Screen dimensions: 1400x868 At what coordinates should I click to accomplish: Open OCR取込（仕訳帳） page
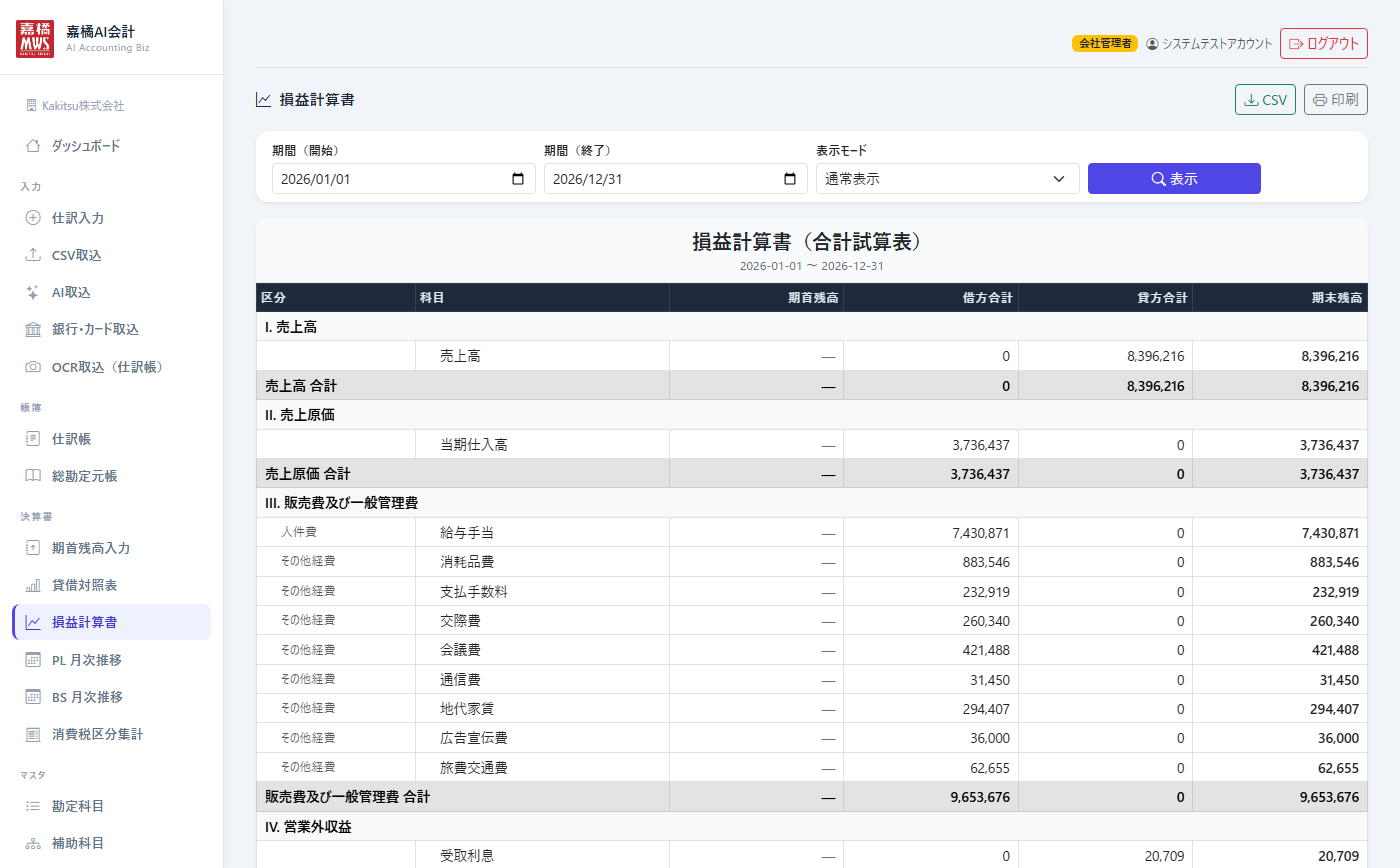coord(112,367)
